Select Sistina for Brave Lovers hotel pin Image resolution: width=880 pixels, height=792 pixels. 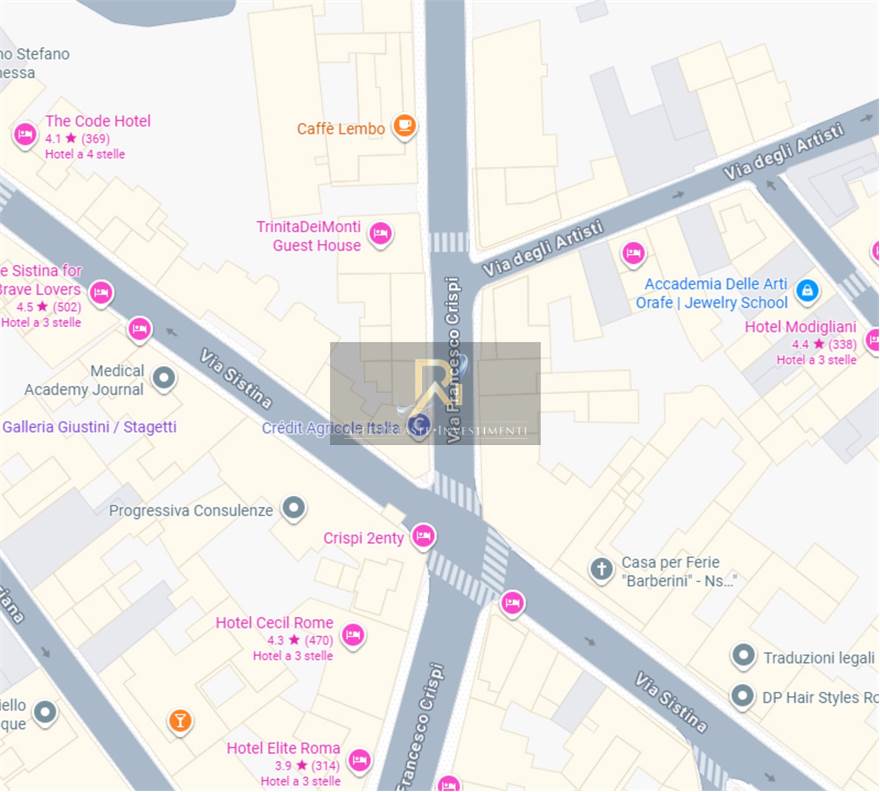[x=101, y=294]
